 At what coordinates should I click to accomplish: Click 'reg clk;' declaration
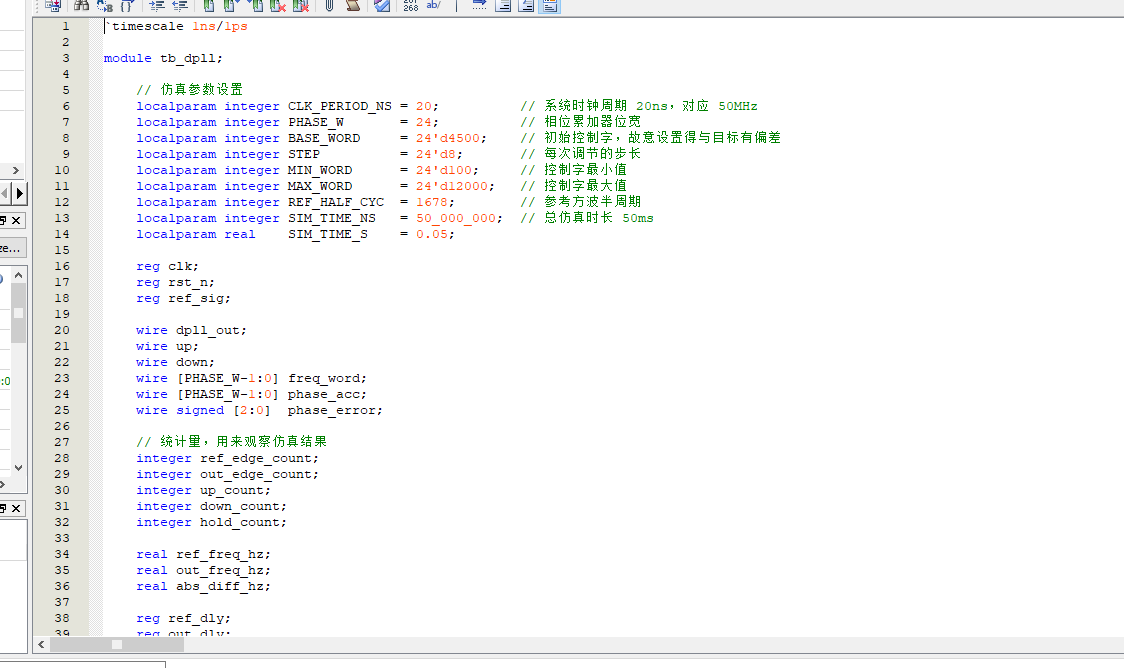tap(168, 267)
